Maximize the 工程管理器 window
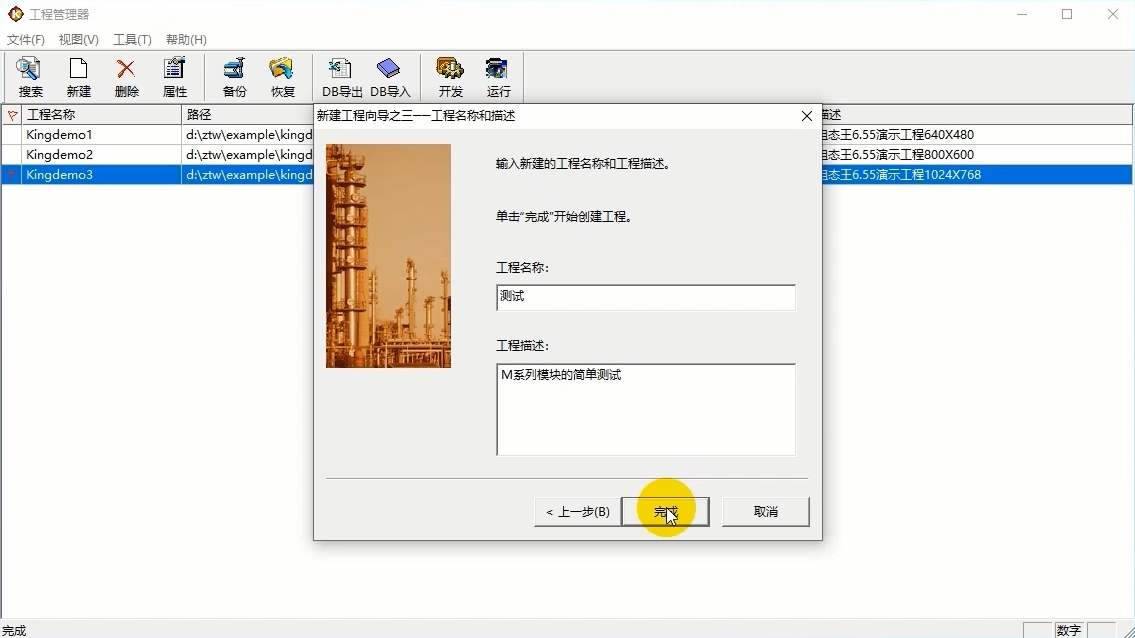1135x638 pixels. [1067, 14]
